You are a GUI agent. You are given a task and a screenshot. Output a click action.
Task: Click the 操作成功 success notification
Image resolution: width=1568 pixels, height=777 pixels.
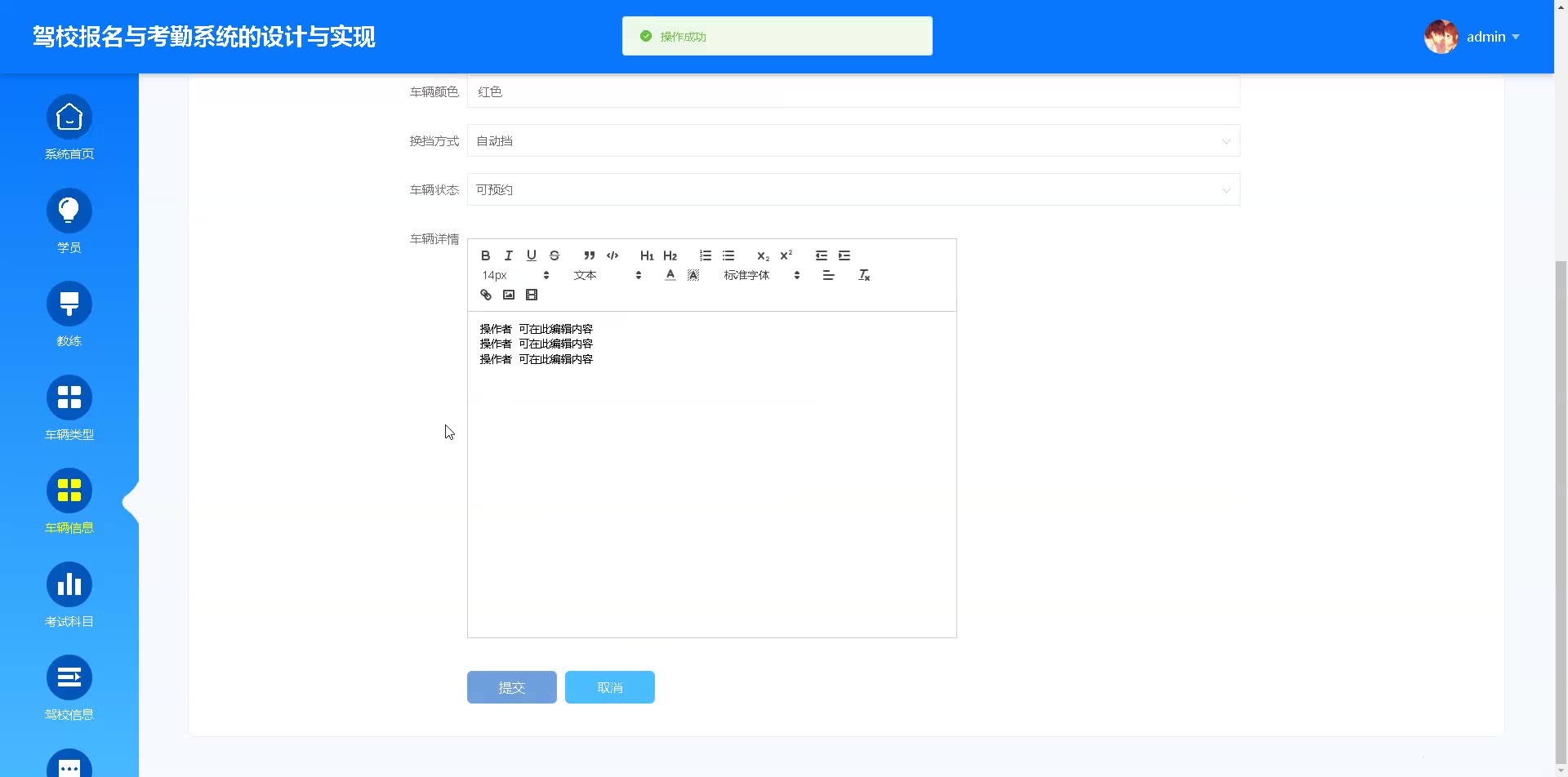pyautogui.click(x=777, y=36)
